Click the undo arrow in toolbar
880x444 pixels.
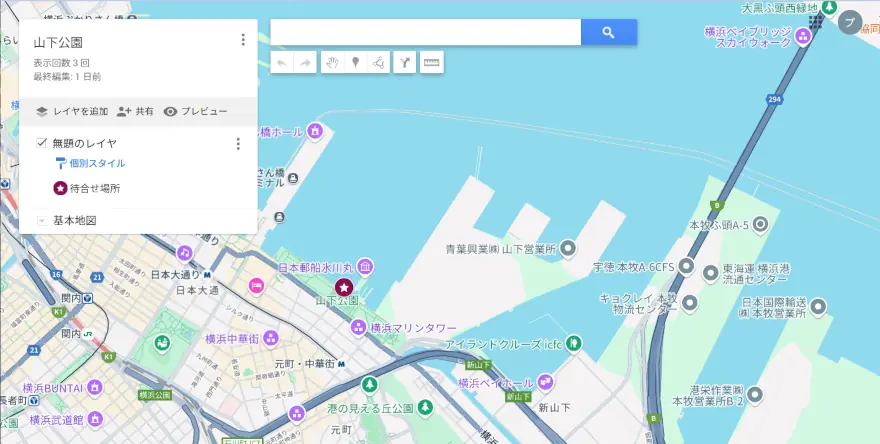coord(282,63)
